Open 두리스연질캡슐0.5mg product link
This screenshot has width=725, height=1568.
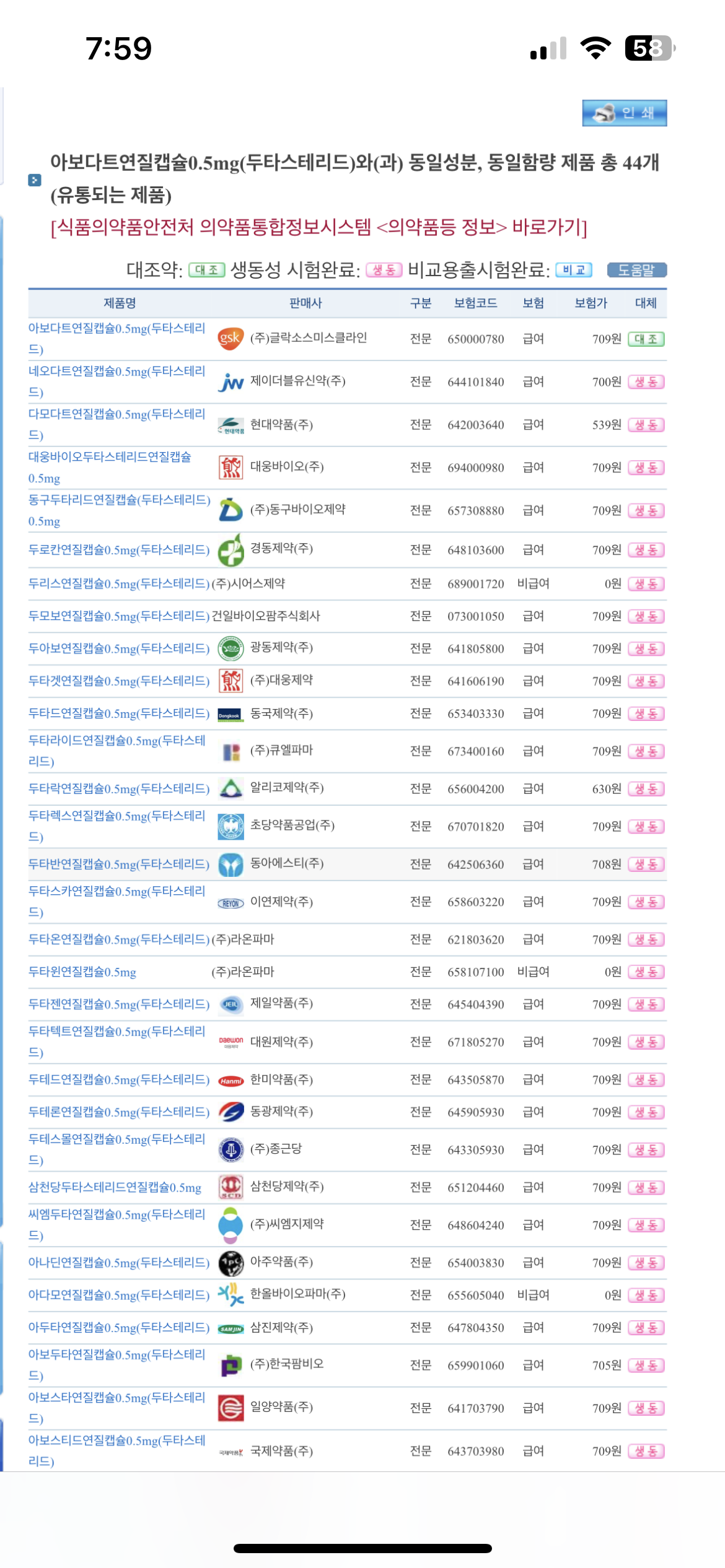click(x=119, y=583)
